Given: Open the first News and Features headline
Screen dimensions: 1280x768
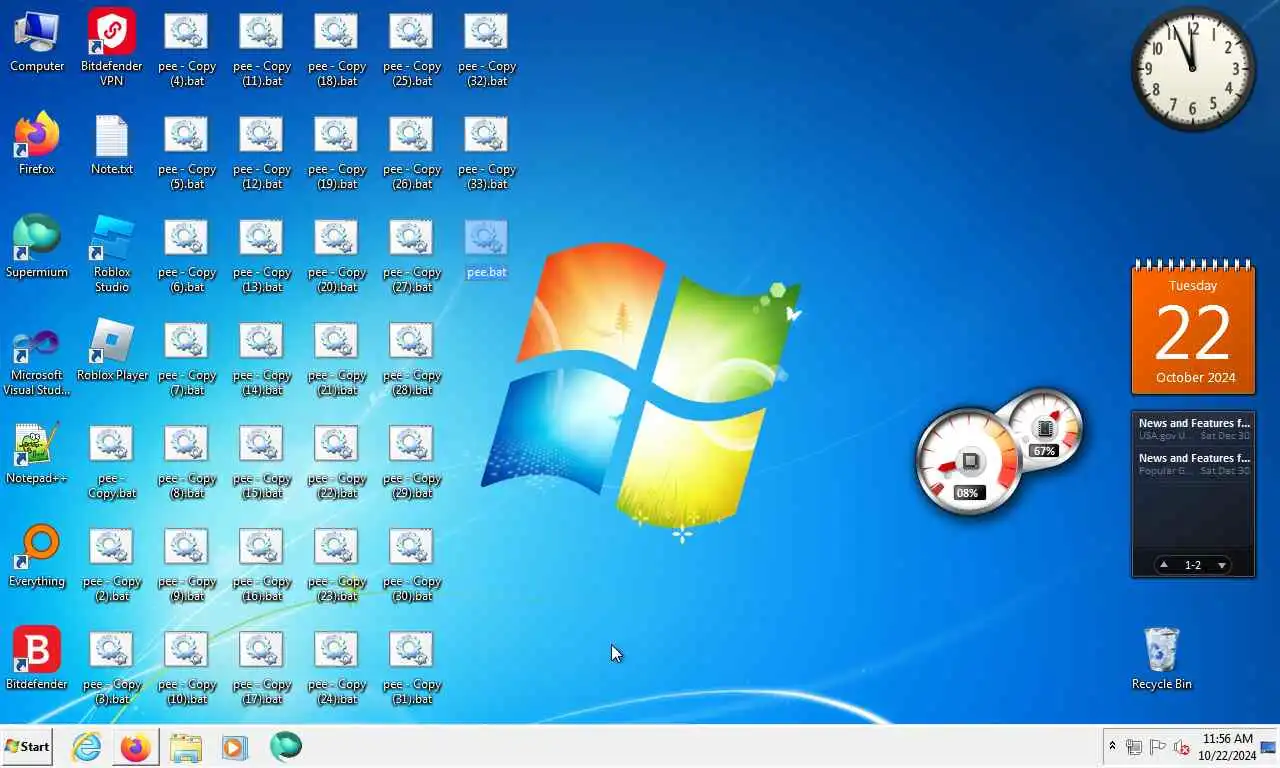Looking at the screenshot, I should click(1193, 429).
